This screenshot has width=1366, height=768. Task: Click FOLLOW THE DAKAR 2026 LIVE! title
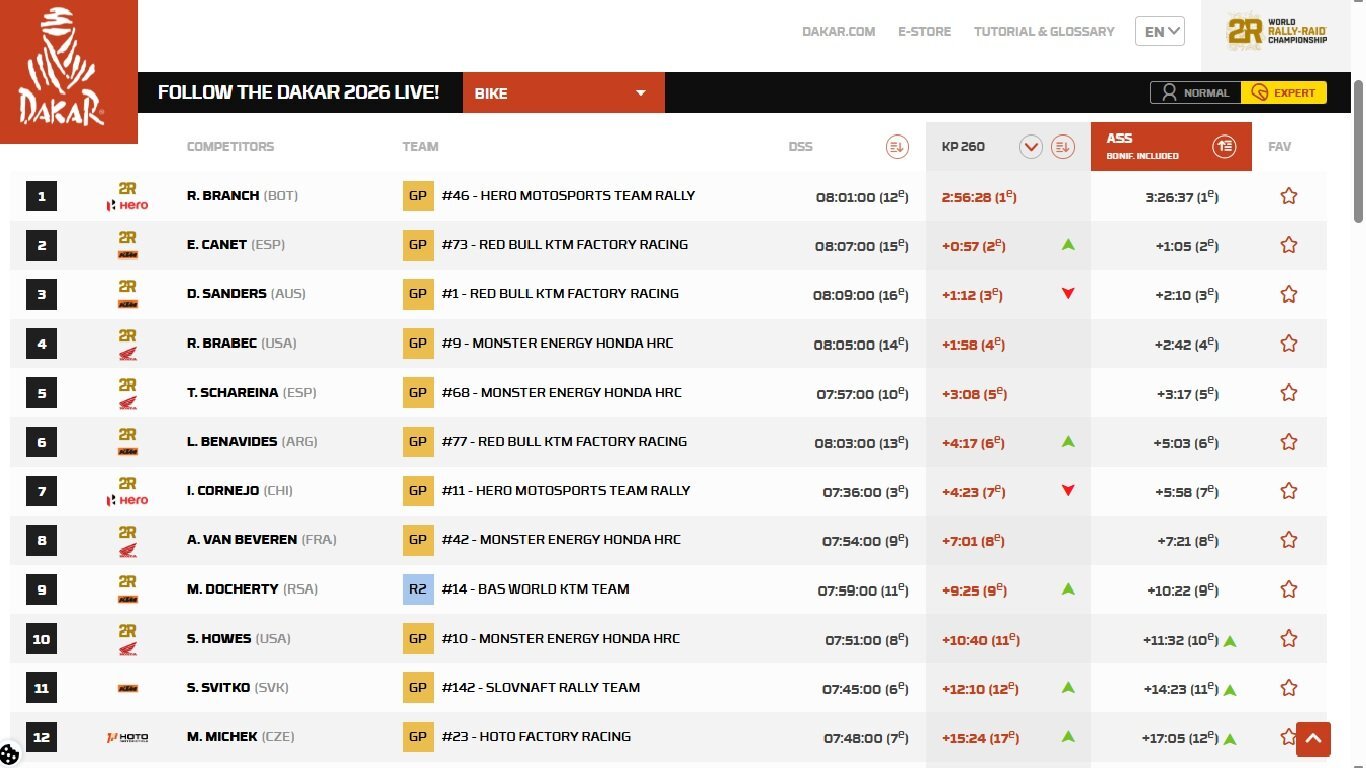(298, 93)
